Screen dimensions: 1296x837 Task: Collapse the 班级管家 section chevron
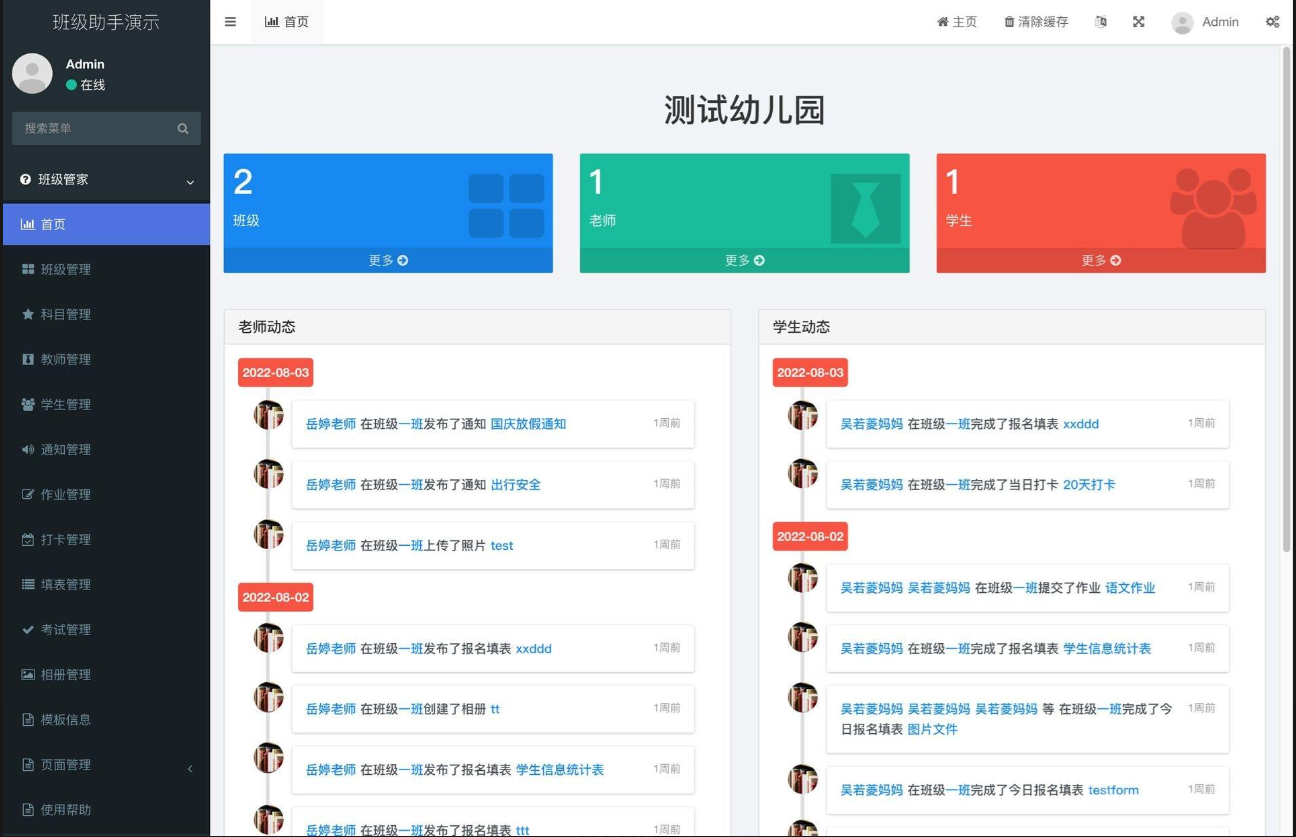click(190, 180)
